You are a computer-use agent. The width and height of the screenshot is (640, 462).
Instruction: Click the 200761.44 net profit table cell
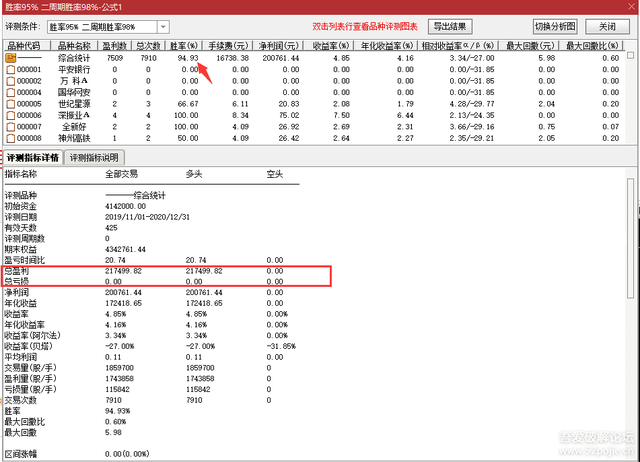pos(281,58)
